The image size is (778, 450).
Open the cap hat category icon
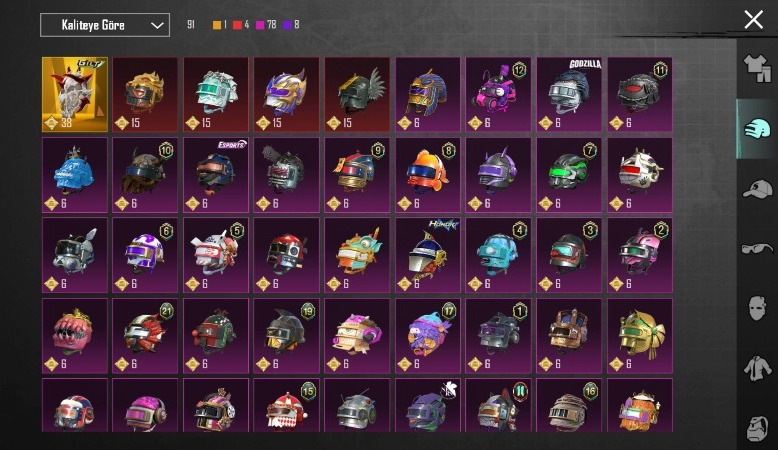click(757, 189)
